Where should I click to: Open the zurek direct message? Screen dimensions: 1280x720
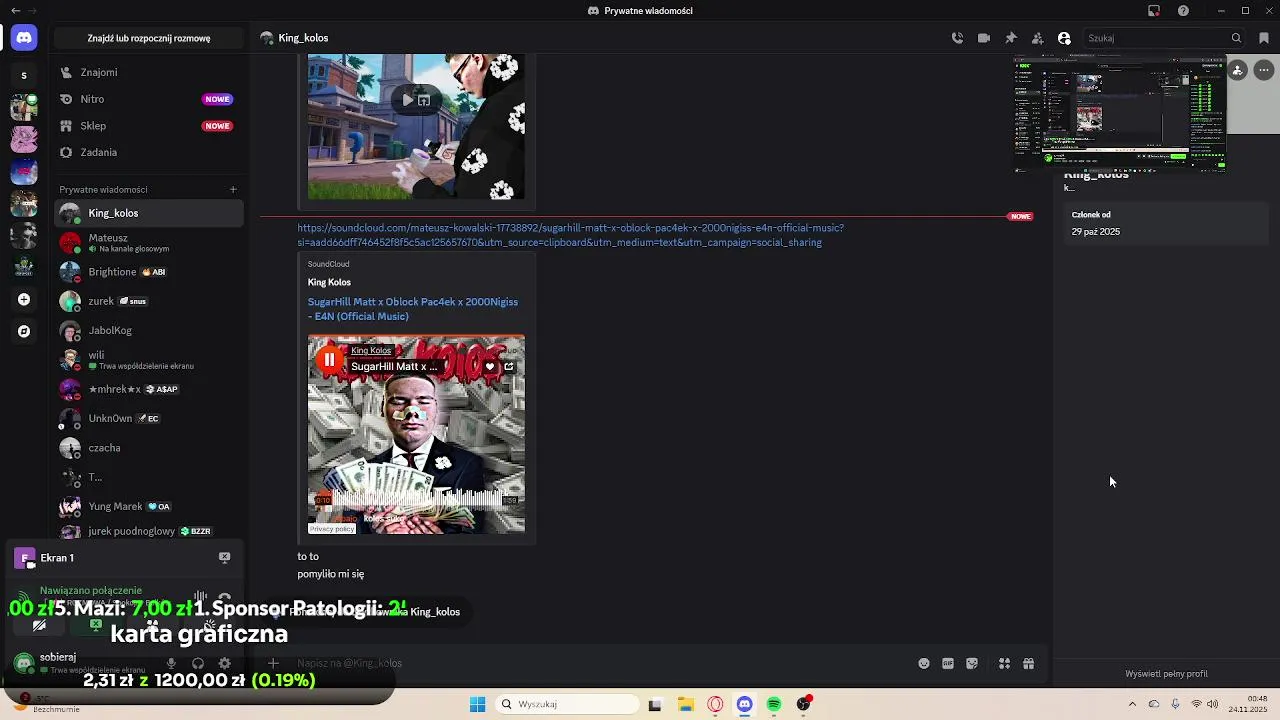[149, 301]
